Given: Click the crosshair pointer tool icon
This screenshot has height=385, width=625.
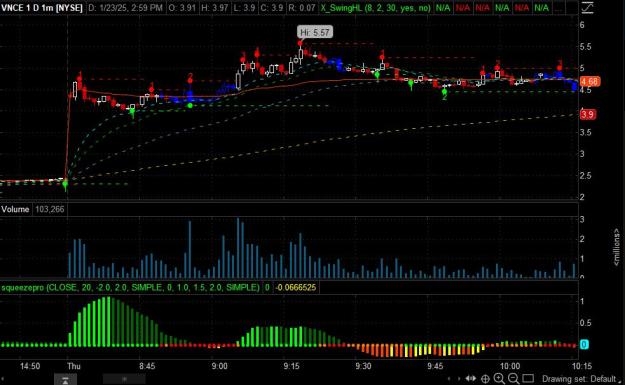Looking at the screenshot, I should point(485,379).
